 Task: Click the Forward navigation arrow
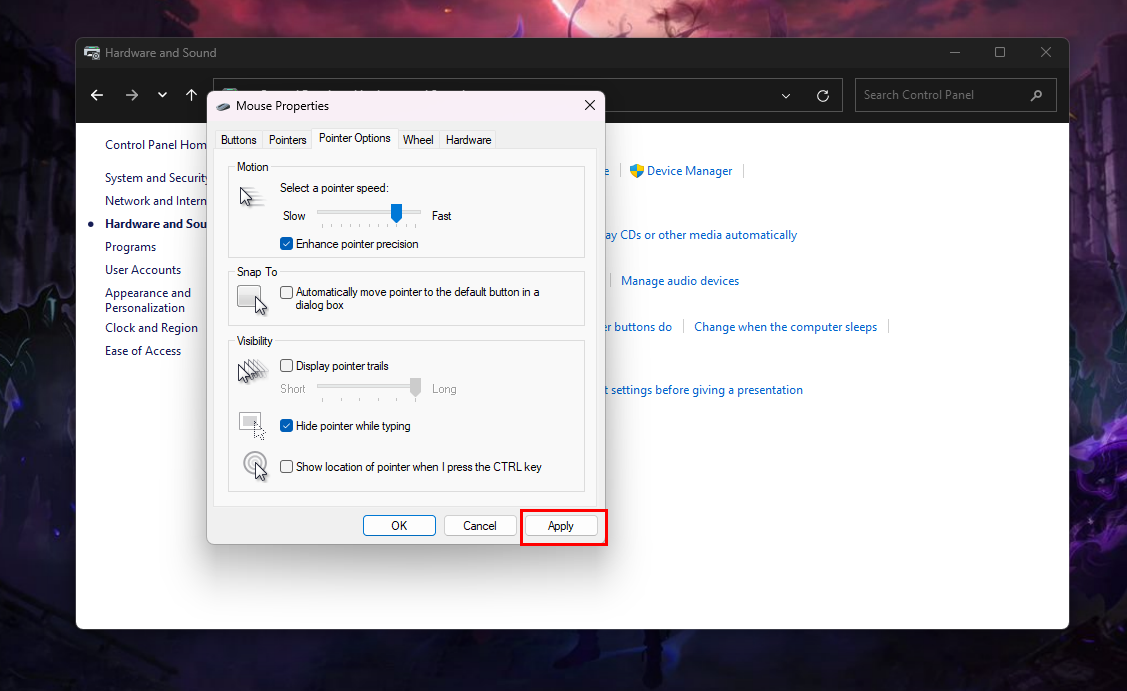point(131,95)
